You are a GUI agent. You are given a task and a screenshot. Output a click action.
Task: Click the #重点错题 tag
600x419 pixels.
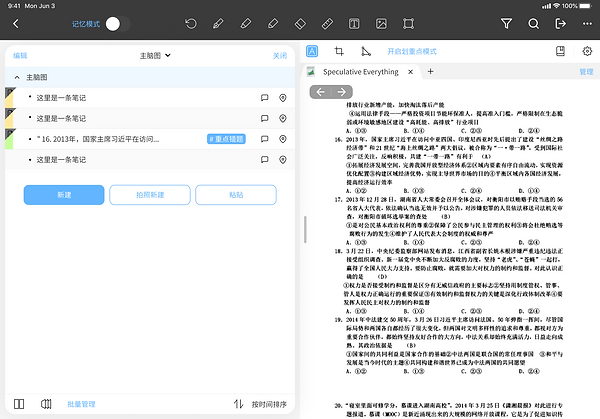226,139
